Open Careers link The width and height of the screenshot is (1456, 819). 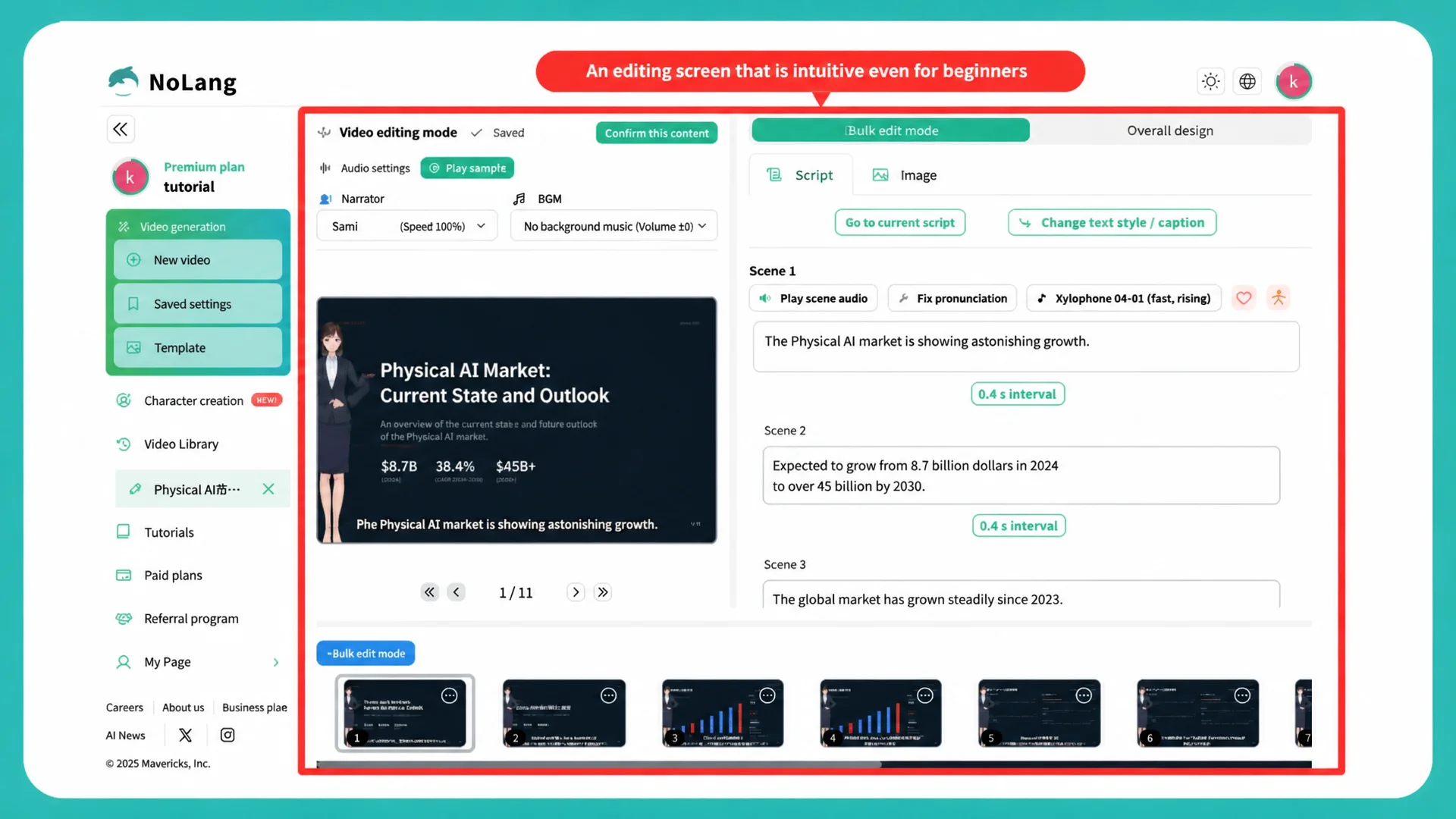(124, 708)
